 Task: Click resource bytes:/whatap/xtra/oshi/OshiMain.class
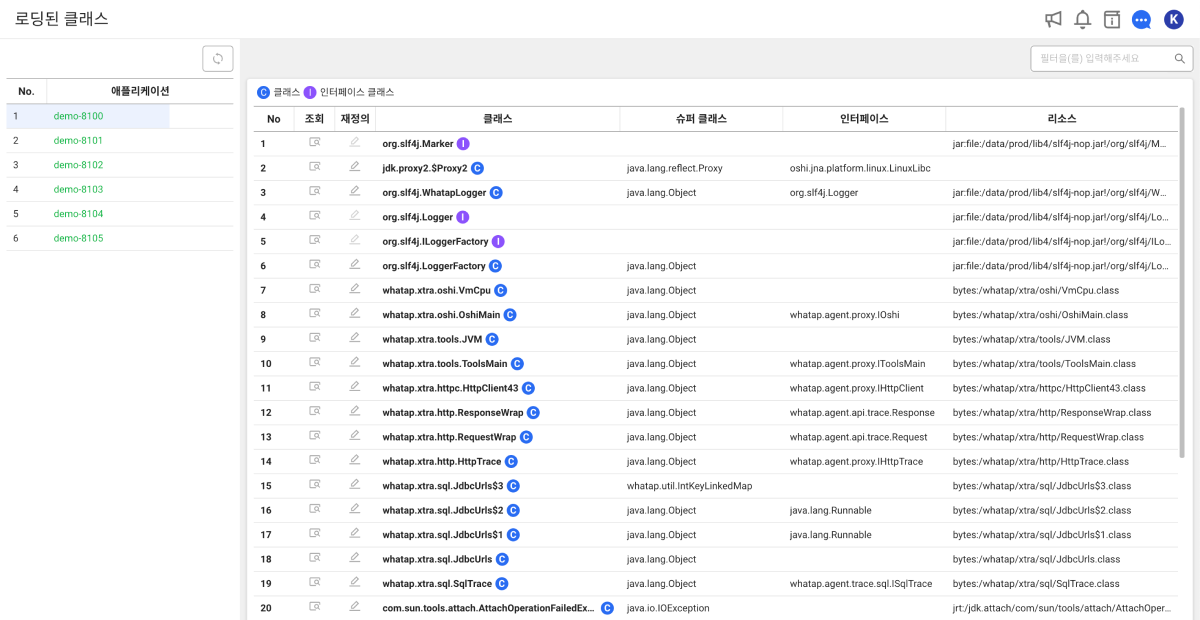pos(1040,314)
